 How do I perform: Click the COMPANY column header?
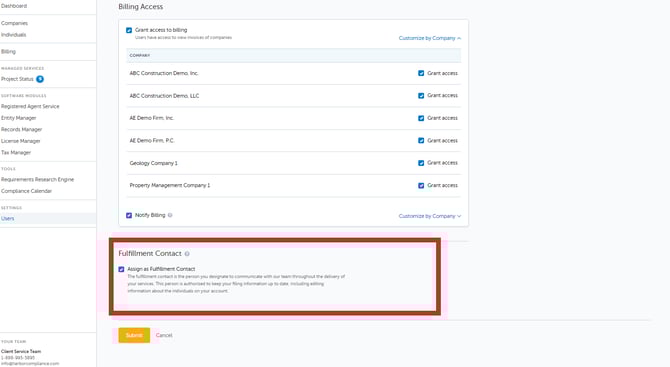click(x=140, y=56)
